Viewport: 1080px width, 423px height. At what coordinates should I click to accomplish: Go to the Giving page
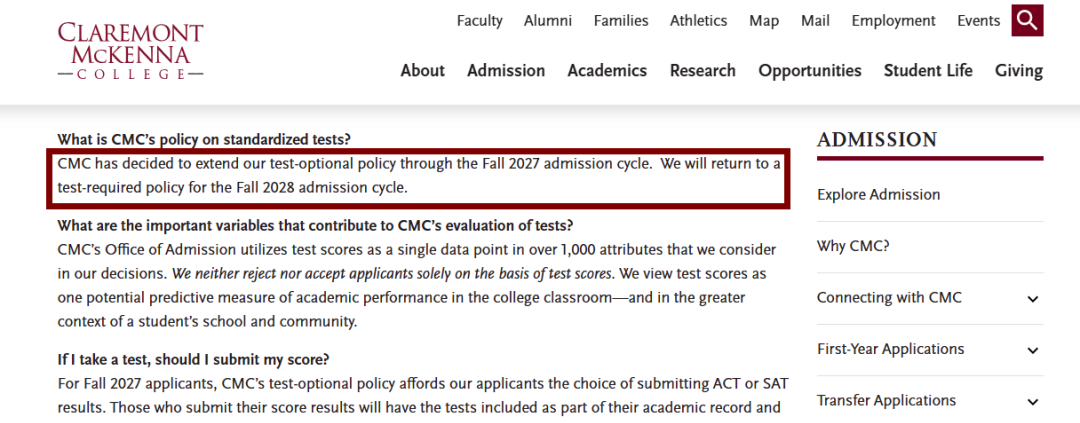[x=1019, y=71]
